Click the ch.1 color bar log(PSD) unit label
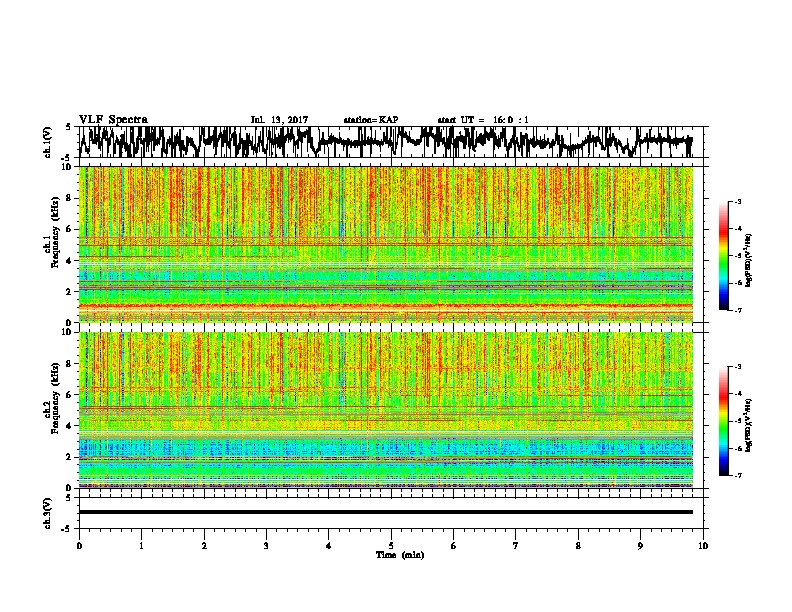 pos(749,261)
